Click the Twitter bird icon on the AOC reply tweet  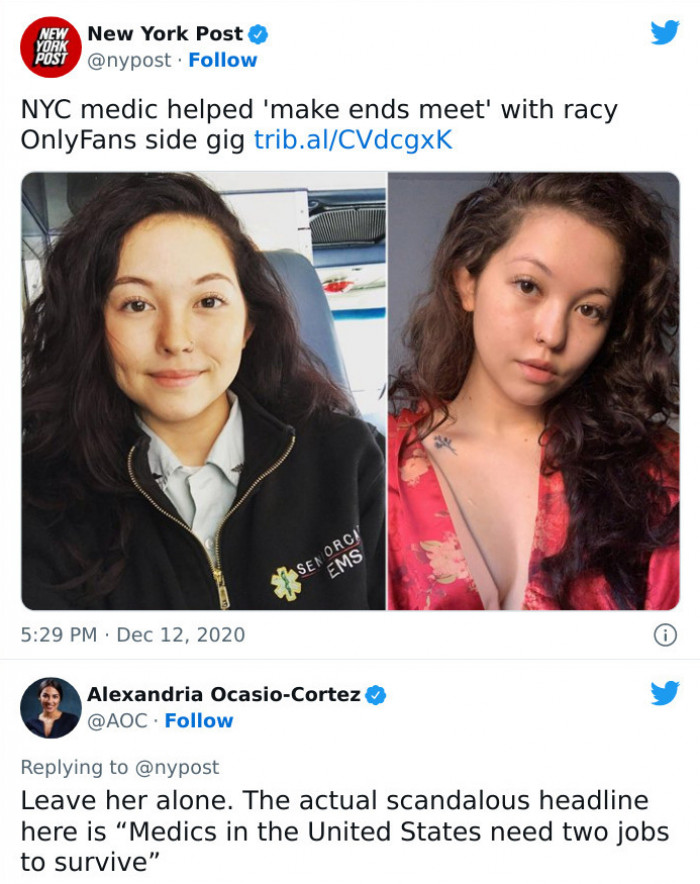(x=665, y=693)
